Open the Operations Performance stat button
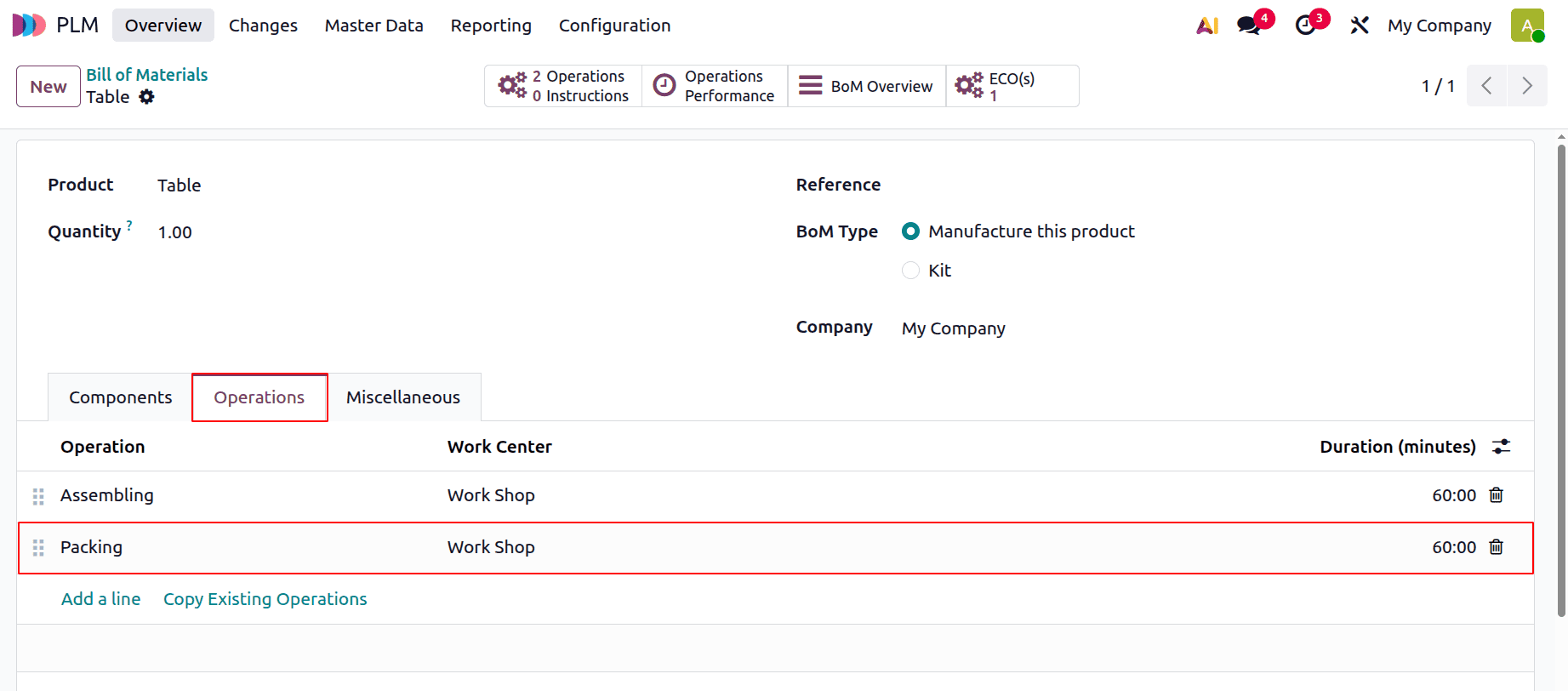 pos(715,86)
